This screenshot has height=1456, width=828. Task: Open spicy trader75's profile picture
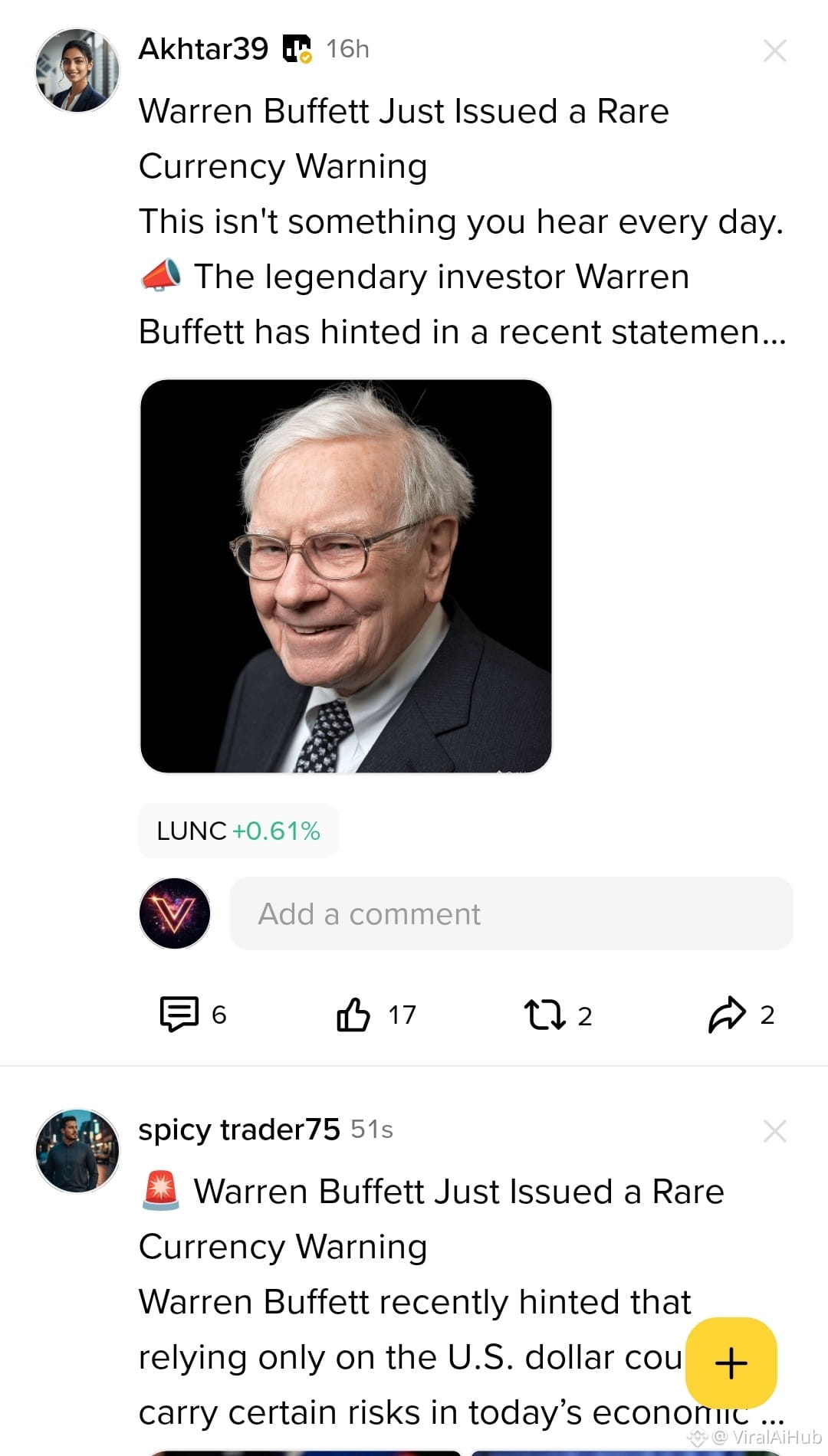point(77,1151)
